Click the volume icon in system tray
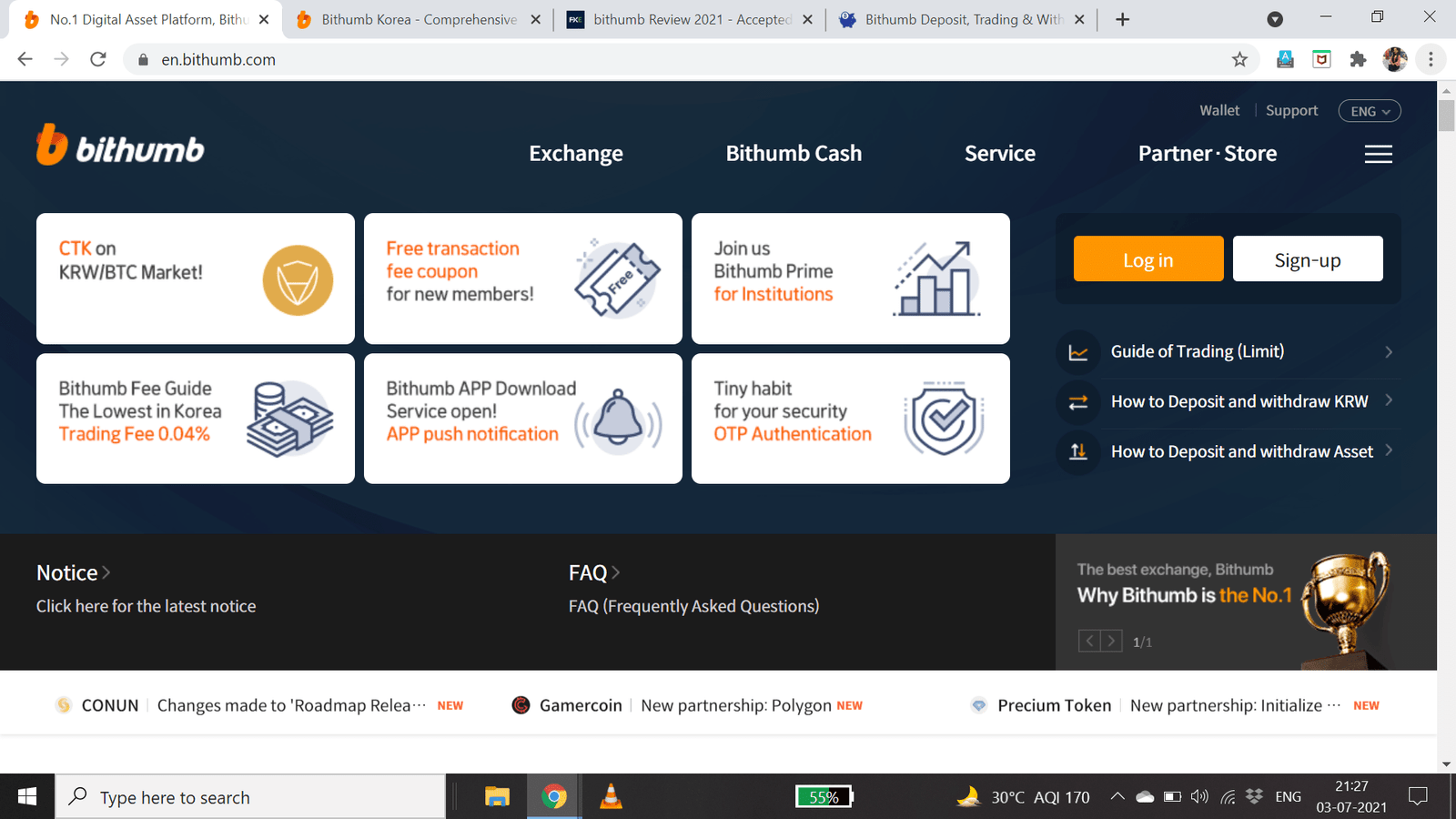The image size is (1456, 819). coord(1200,797)
